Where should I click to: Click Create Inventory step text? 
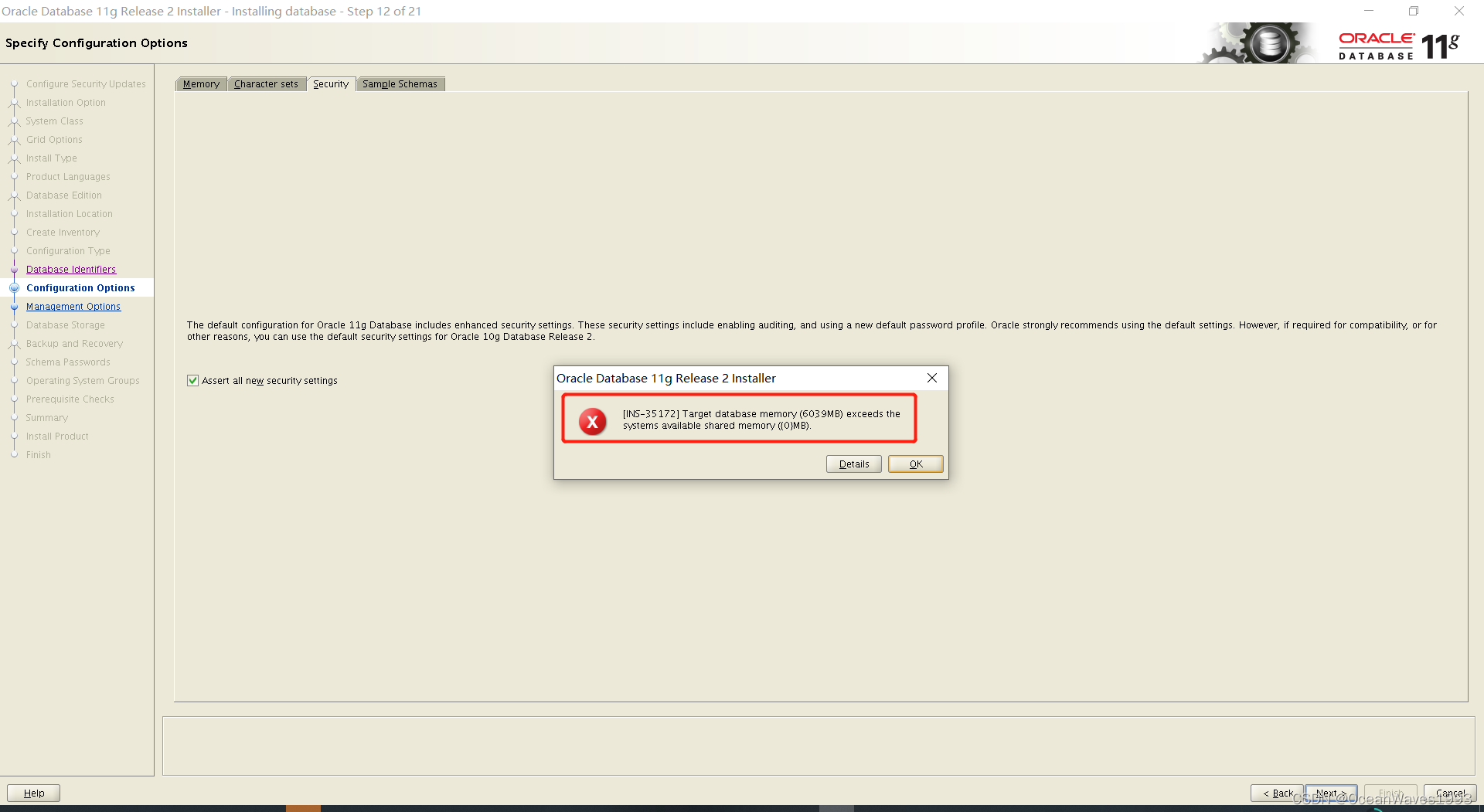coord(63,233)
